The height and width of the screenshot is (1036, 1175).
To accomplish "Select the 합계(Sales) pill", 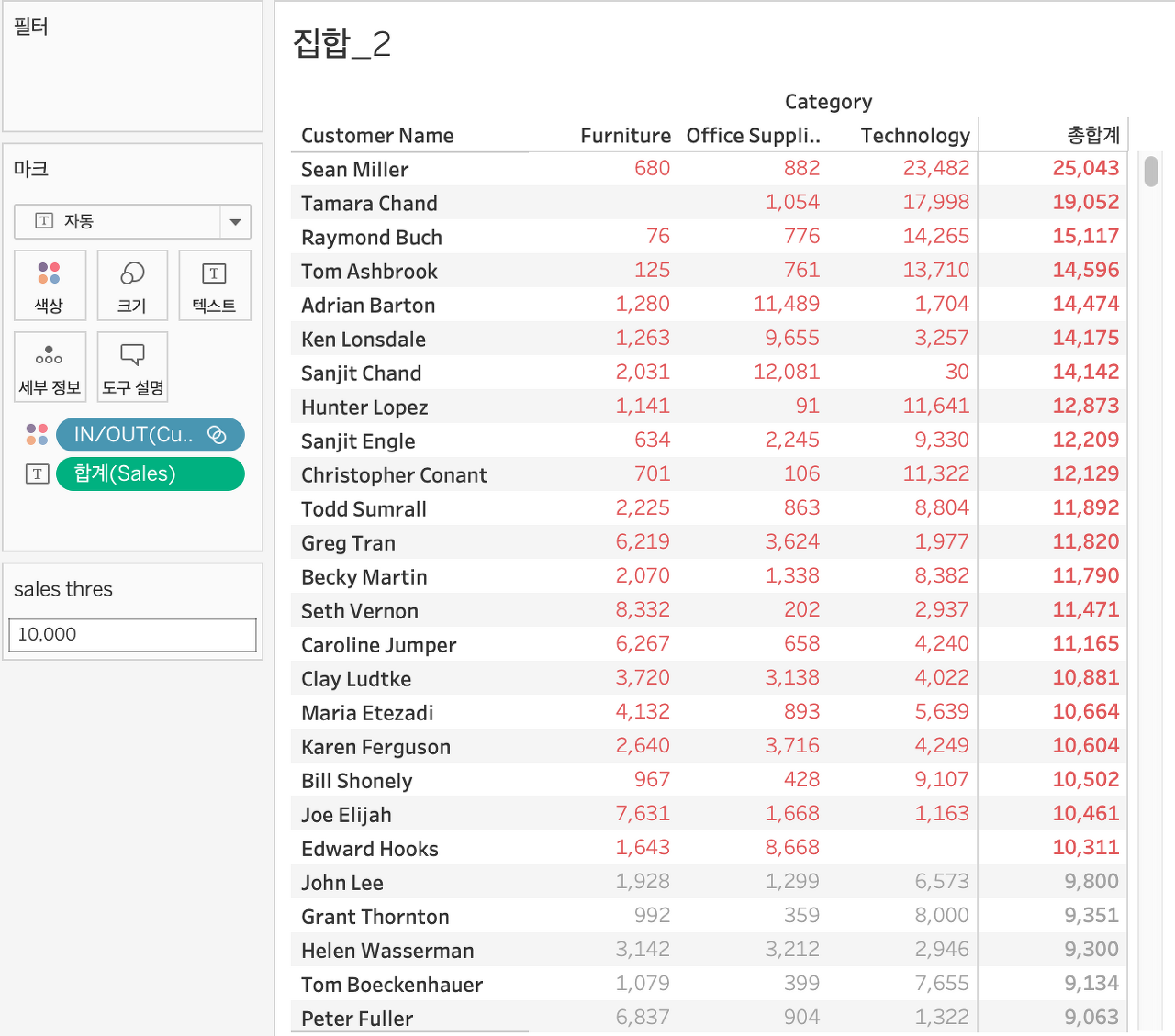I will pos(151,473).
